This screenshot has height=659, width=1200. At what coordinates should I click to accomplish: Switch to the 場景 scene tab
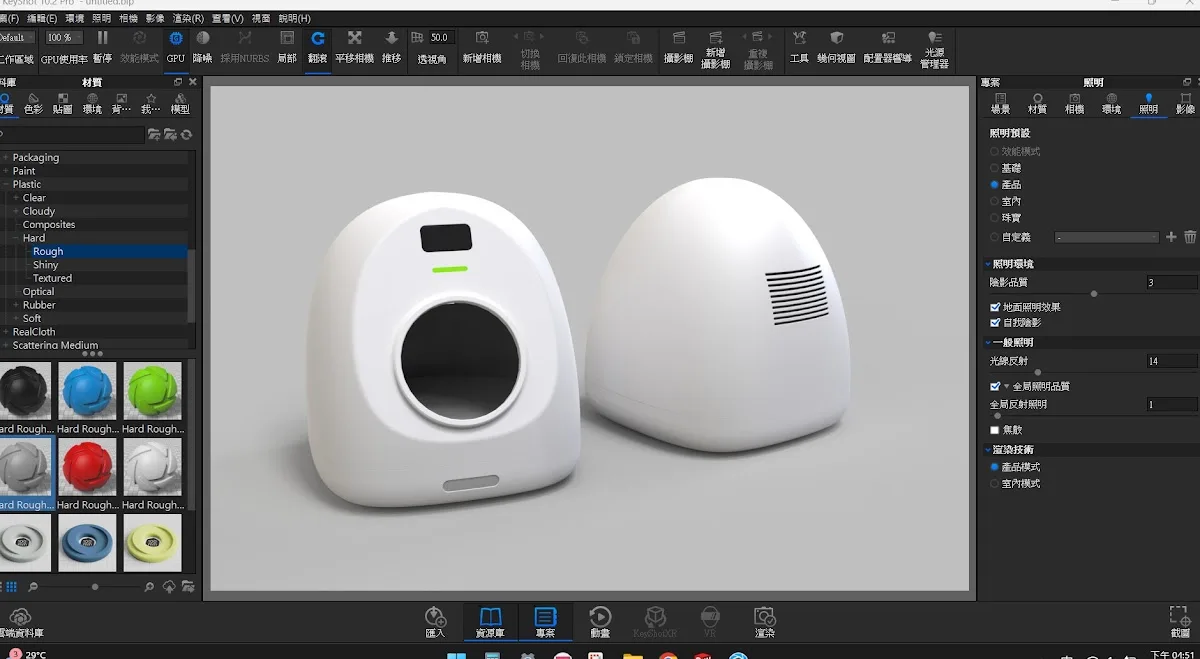pos(1000,103)
